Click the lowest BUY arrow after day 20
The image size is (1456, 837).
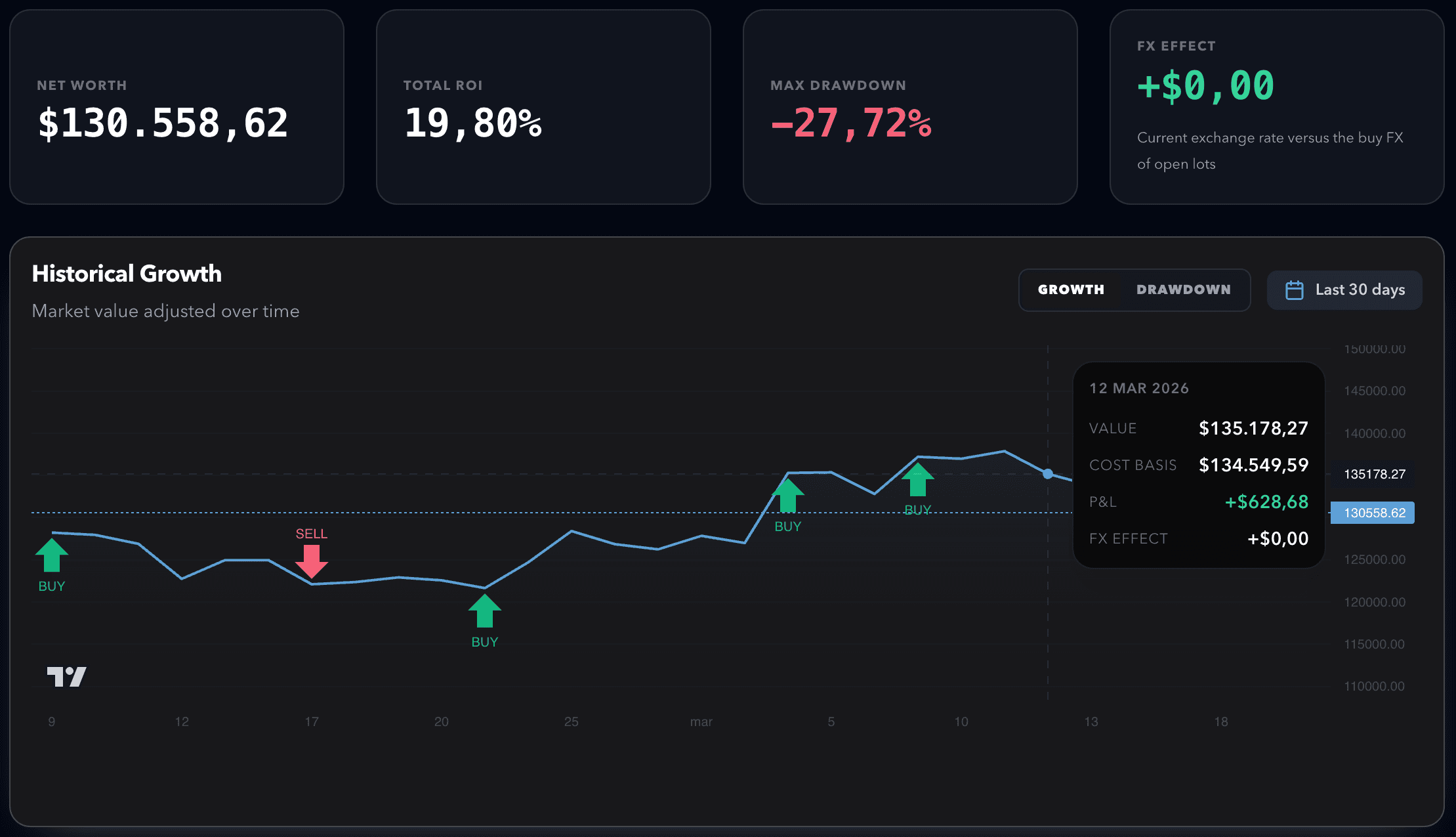[484, 611]
